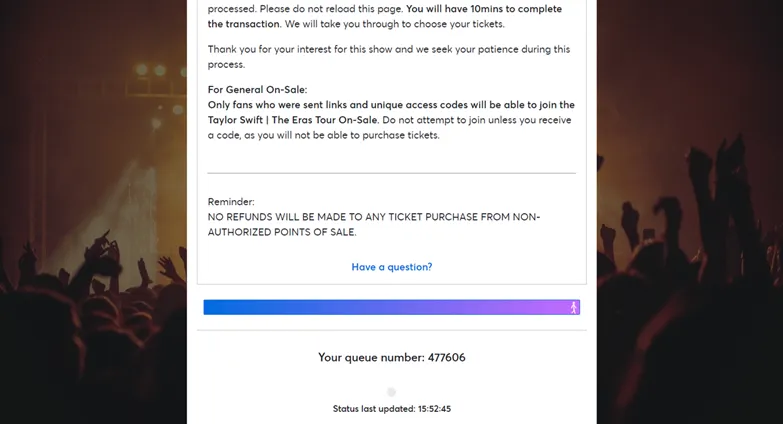
Task: Click the loading spinner dot below queue number
Action: 392,392
